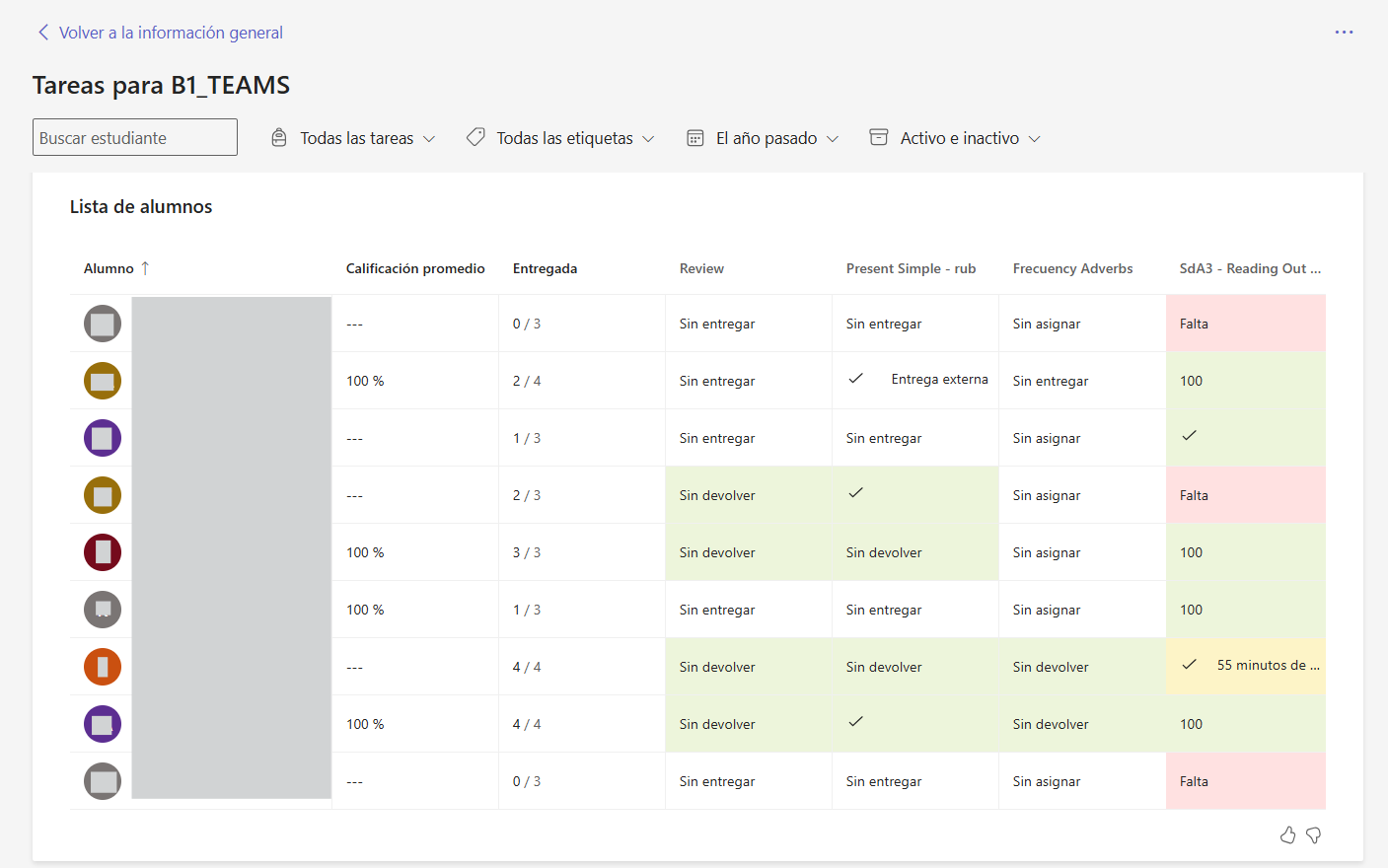The width and height of the screenshot is (1388, 868).
Task: Open the Entrega externa cell
Action: point(915,380)
